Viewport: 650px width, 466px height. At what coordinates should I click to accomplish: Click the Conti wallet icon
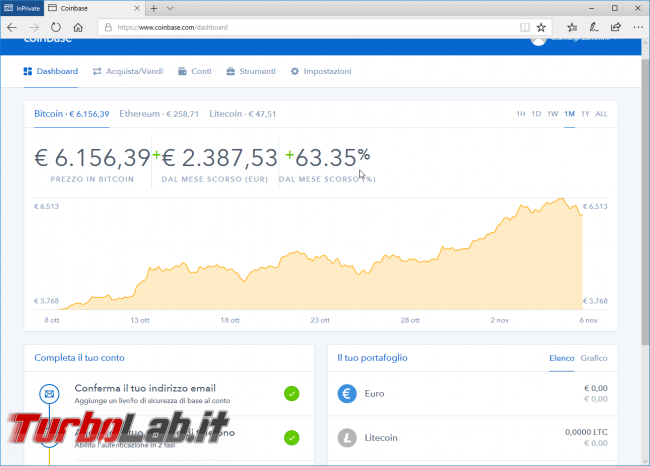[x=182, y=71]
